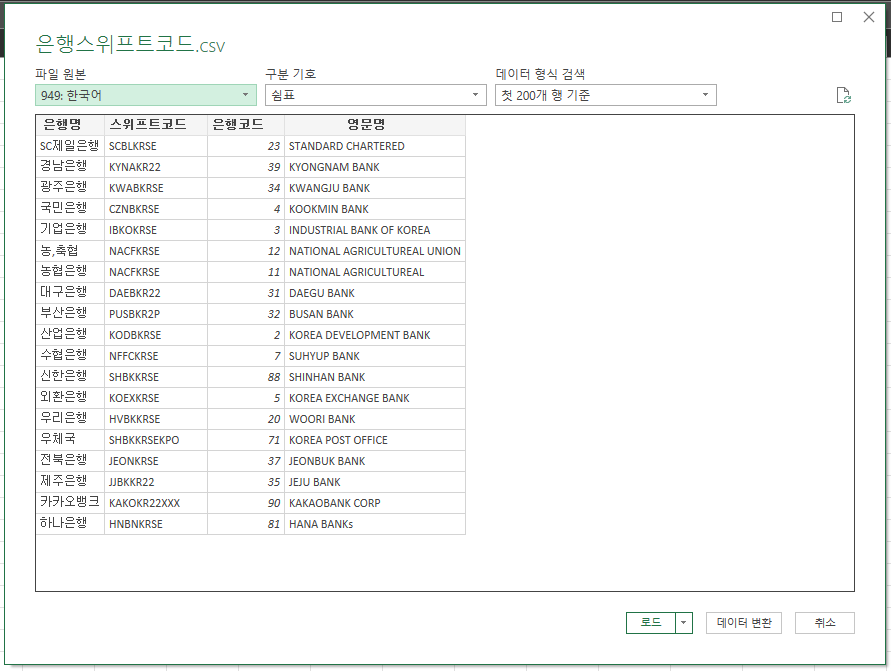Select the 스위프트코드 column header

click(x=155, y=124)
